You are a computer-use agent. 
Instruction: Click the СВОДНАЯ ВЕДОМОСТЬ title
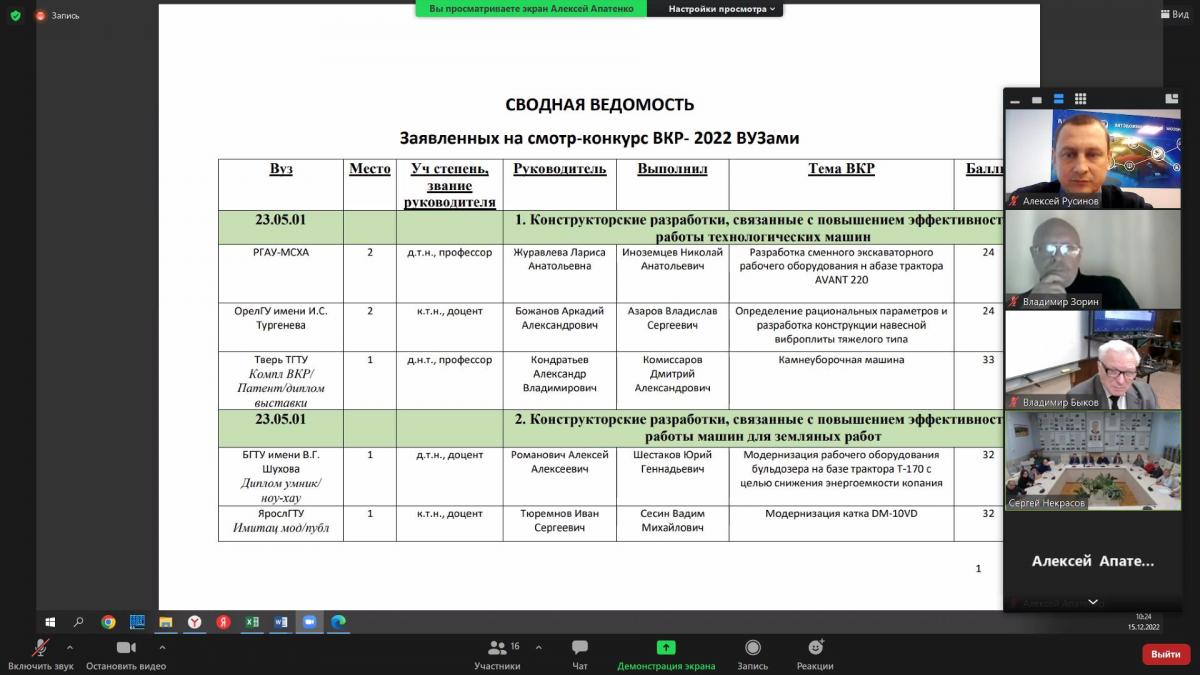[x=599, y=105]
